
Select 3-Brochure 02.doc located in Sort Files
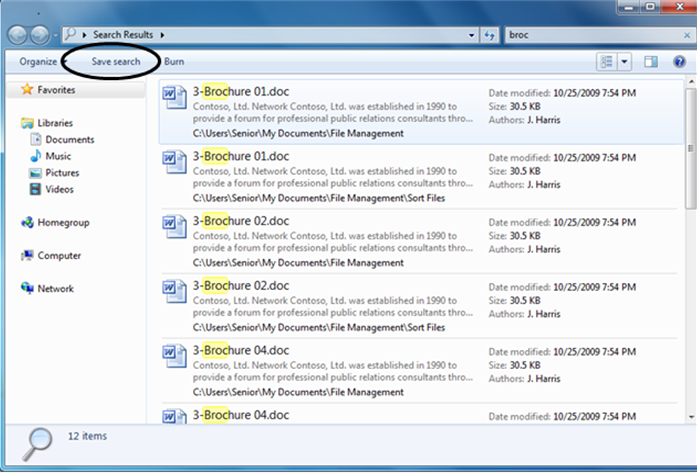click(x=419, y=306)
